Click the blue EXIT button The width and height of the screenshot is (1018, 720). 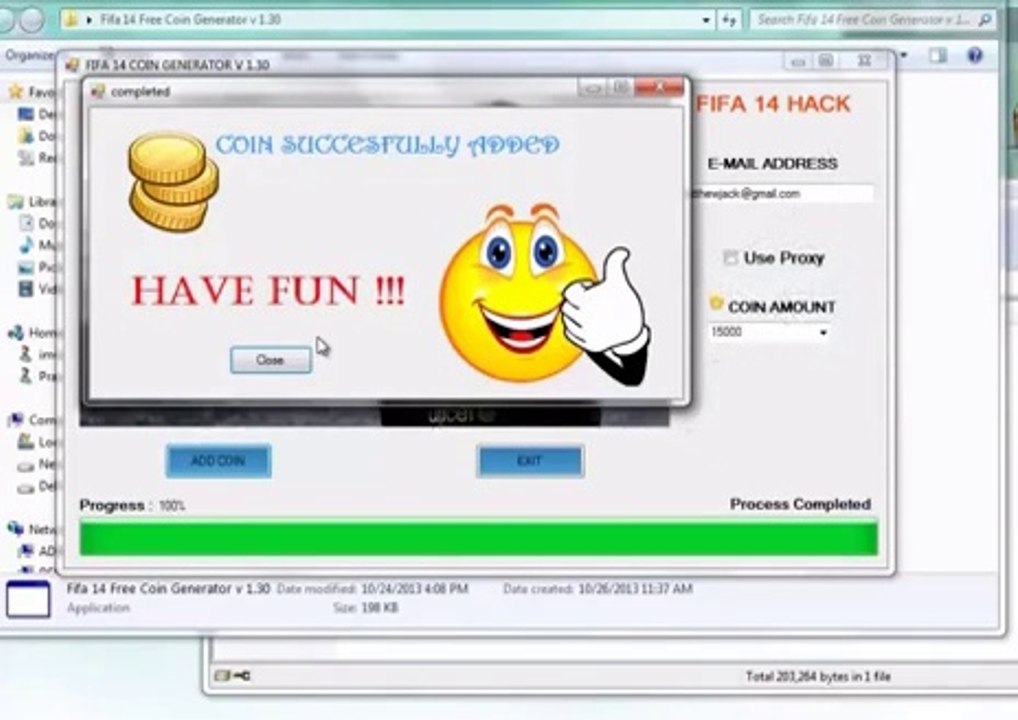pos(530,461)
